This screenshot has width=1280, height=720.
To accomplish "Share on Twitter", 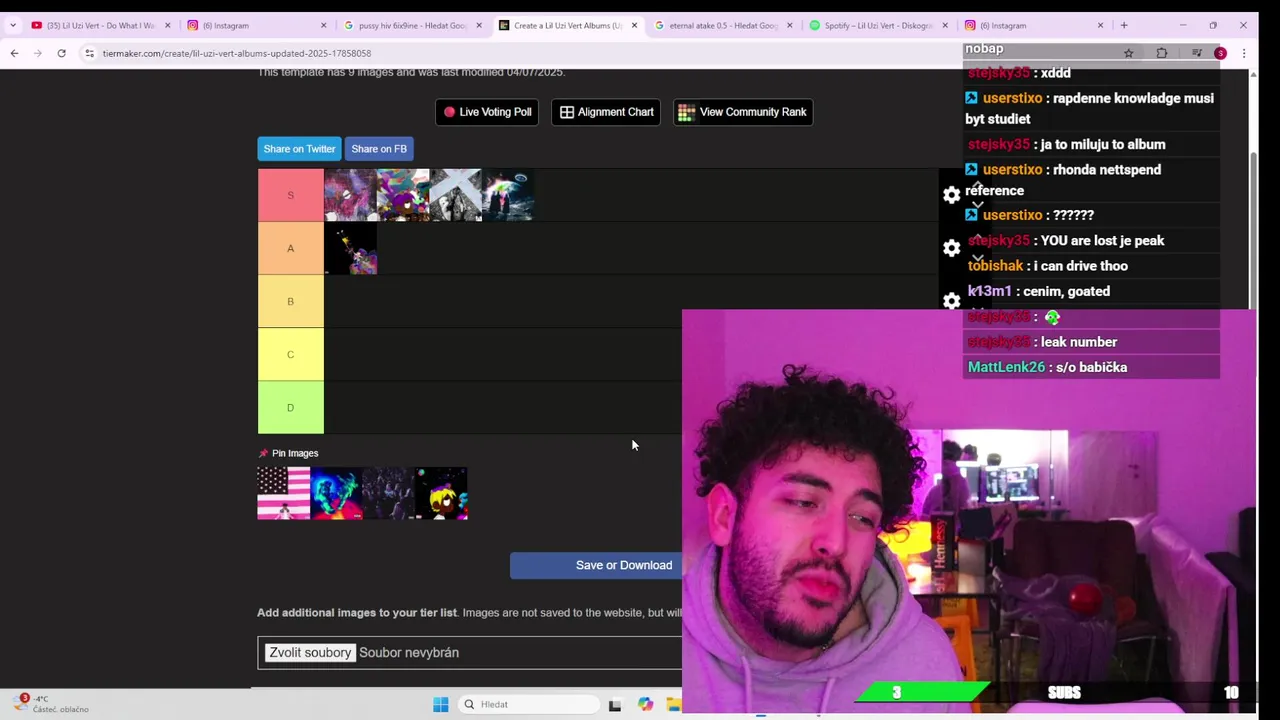I will [299, 149].
